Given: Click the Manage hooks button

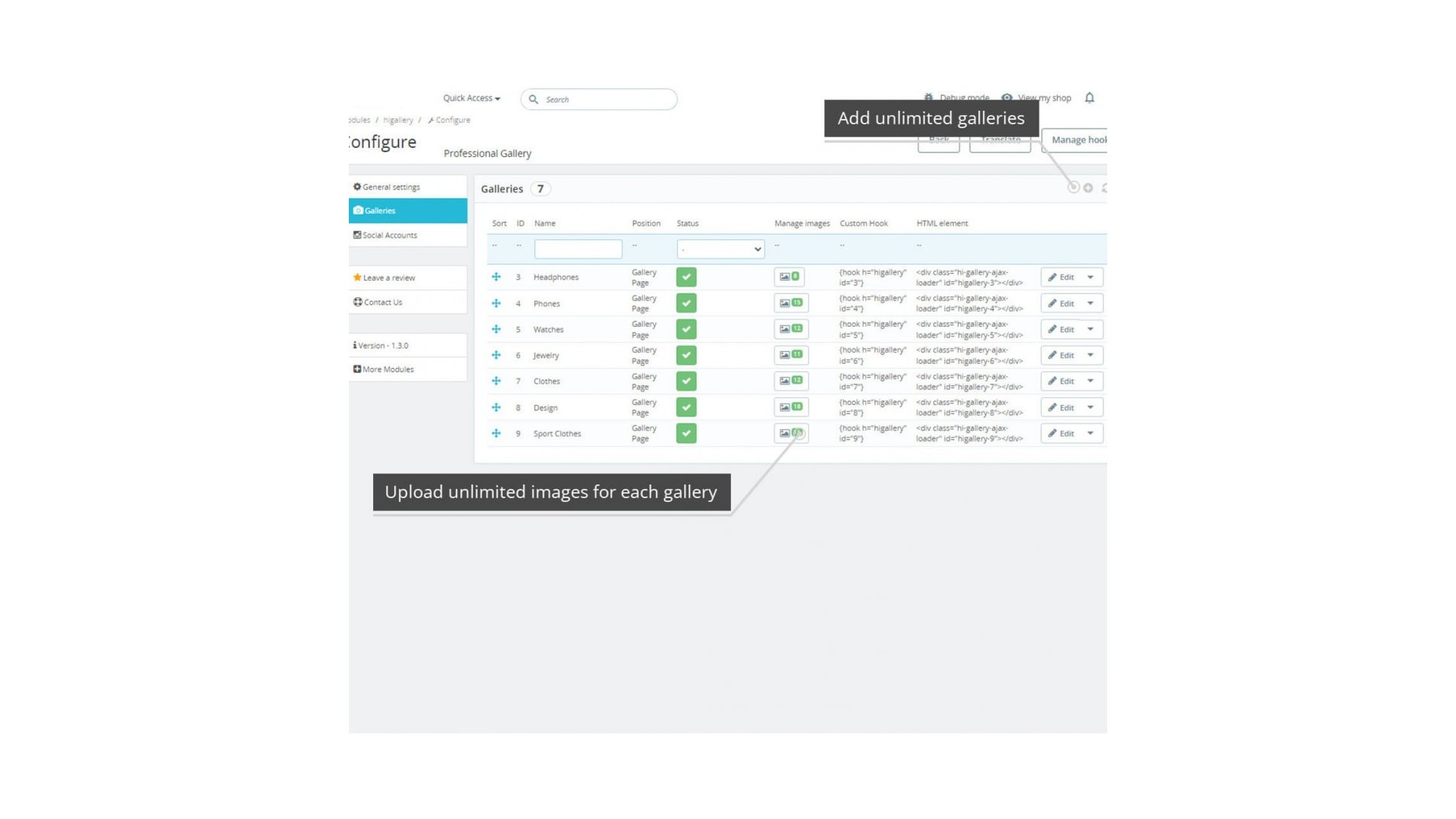Looking at the screenshot, I should click(1078, 140).
